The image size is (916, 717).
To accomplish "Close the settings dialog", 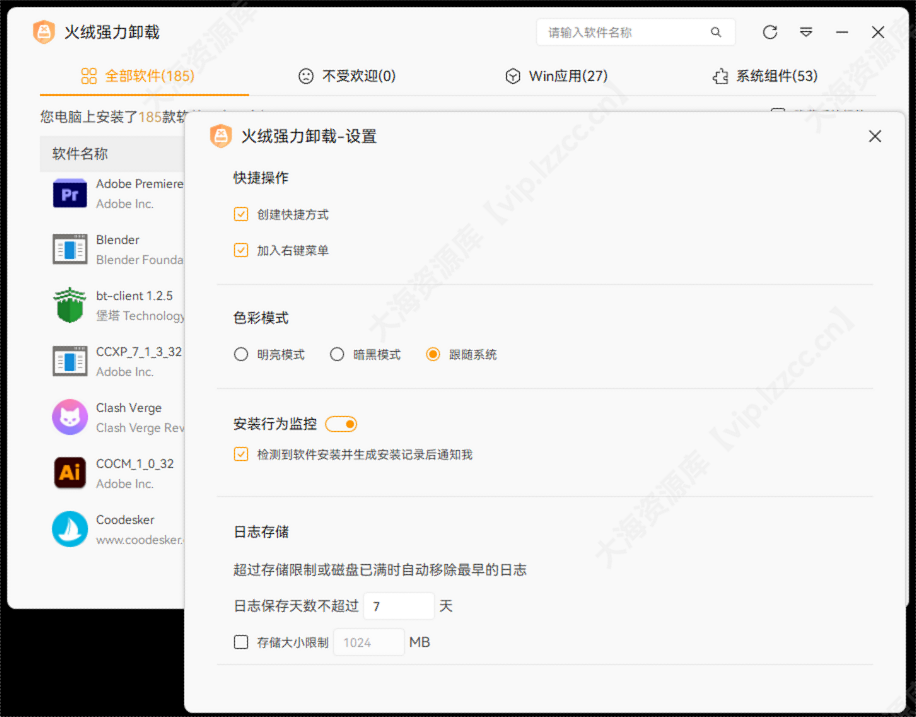I will (875, 136).
